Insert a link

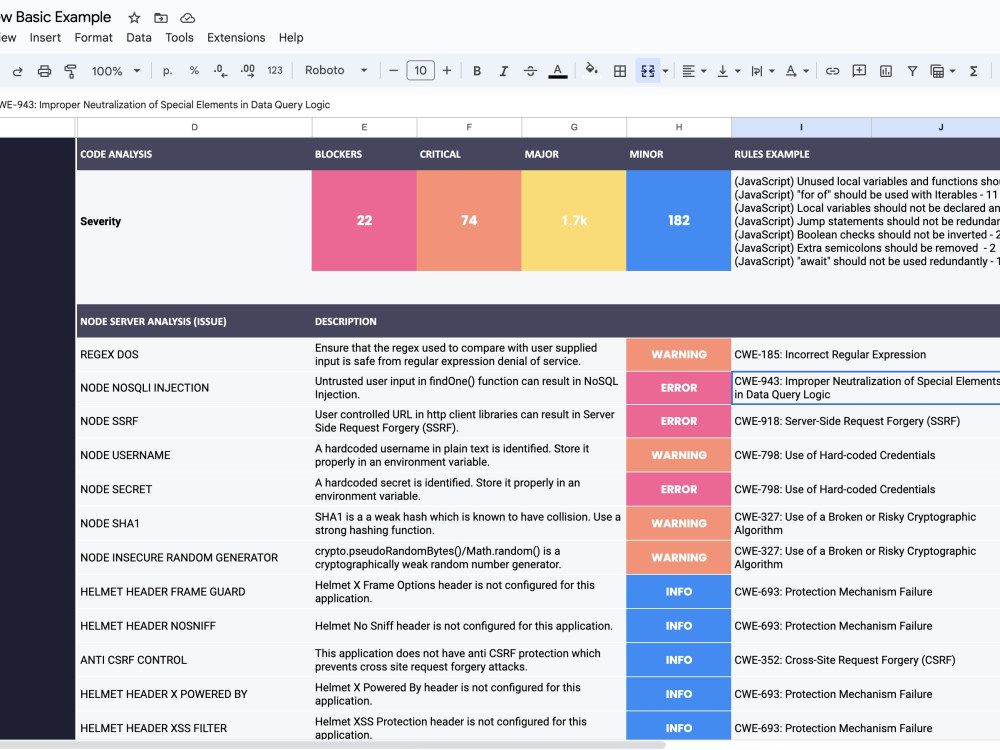click(832, 71)
